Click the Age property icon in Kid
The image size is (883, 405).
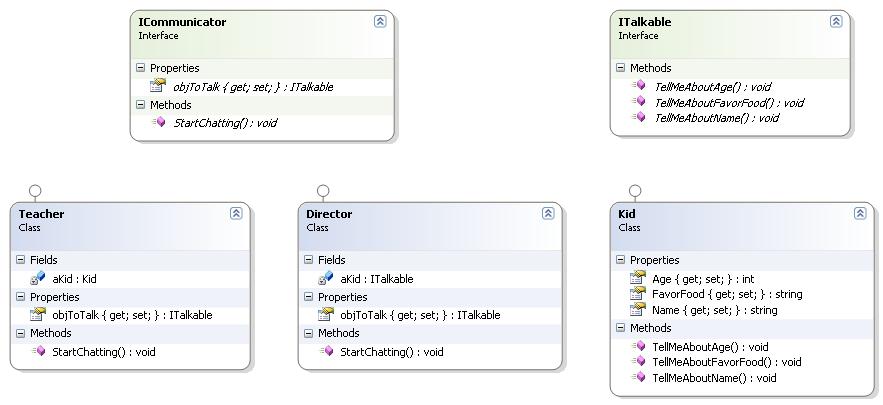(x=638, y=278)
